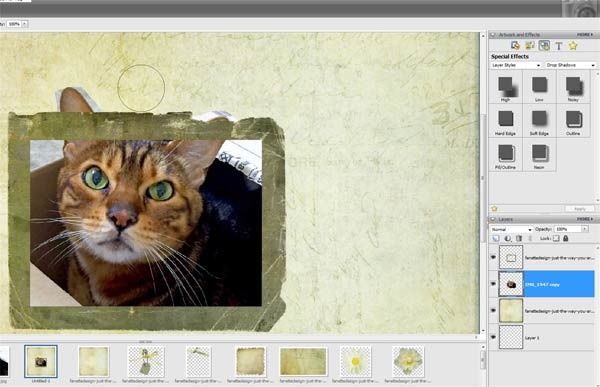The width and height of the screenshot is (600, 387).
Task: Click the Apply button
Action: [x=579, y=209]
